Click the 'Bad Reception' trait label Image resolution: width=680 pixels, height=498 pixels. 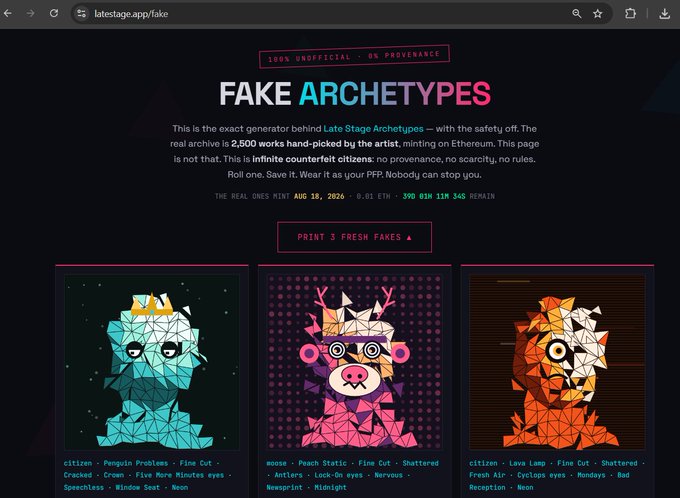pos(549,481)
